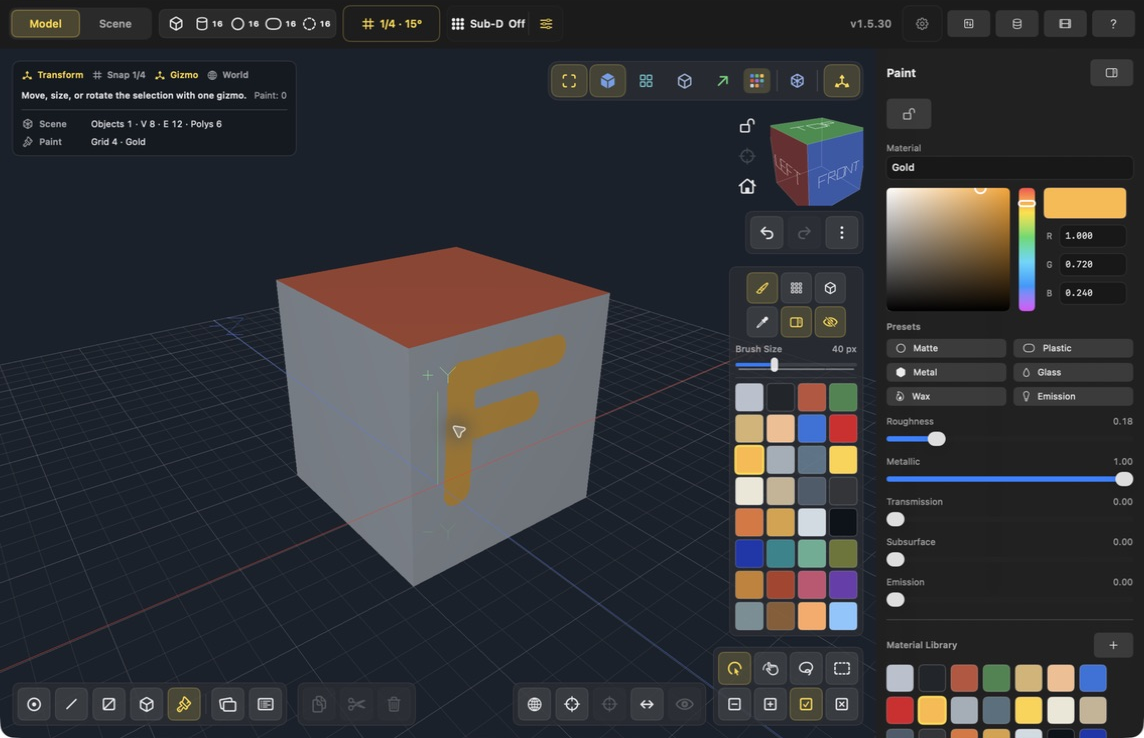Image resolution: width=1144 pixels, height=738 pixels.
Task: Toggle the split panel paint option
Action: [796, 322]
